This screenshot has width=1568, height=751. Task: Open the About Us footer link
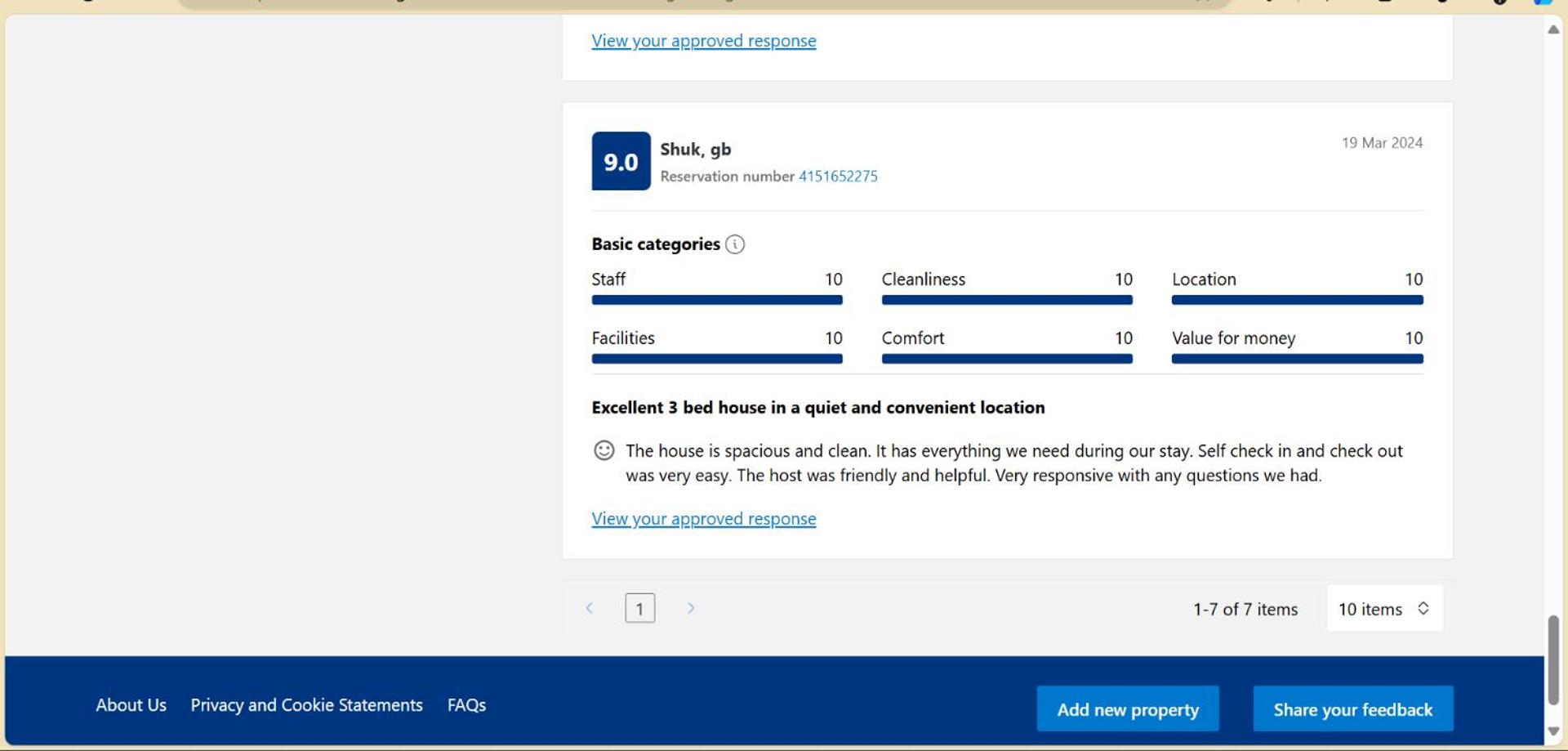click(131, 704)
